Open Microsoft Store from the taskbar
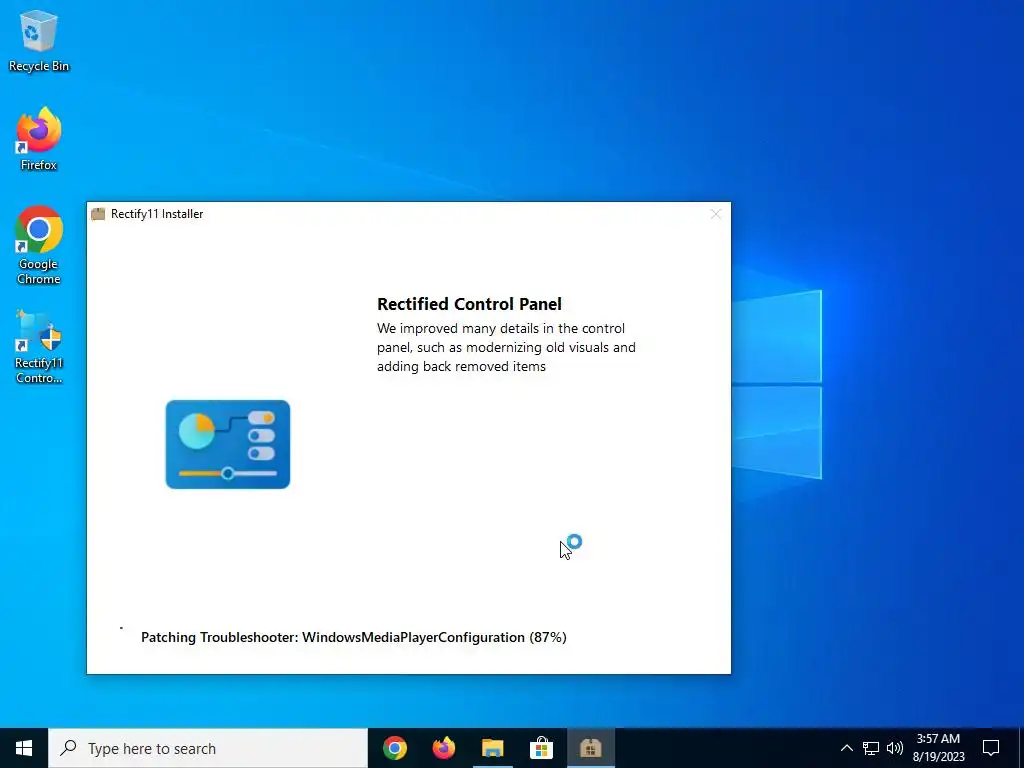The width and height of the screenshot is (1024, 768). coord(541,748)
